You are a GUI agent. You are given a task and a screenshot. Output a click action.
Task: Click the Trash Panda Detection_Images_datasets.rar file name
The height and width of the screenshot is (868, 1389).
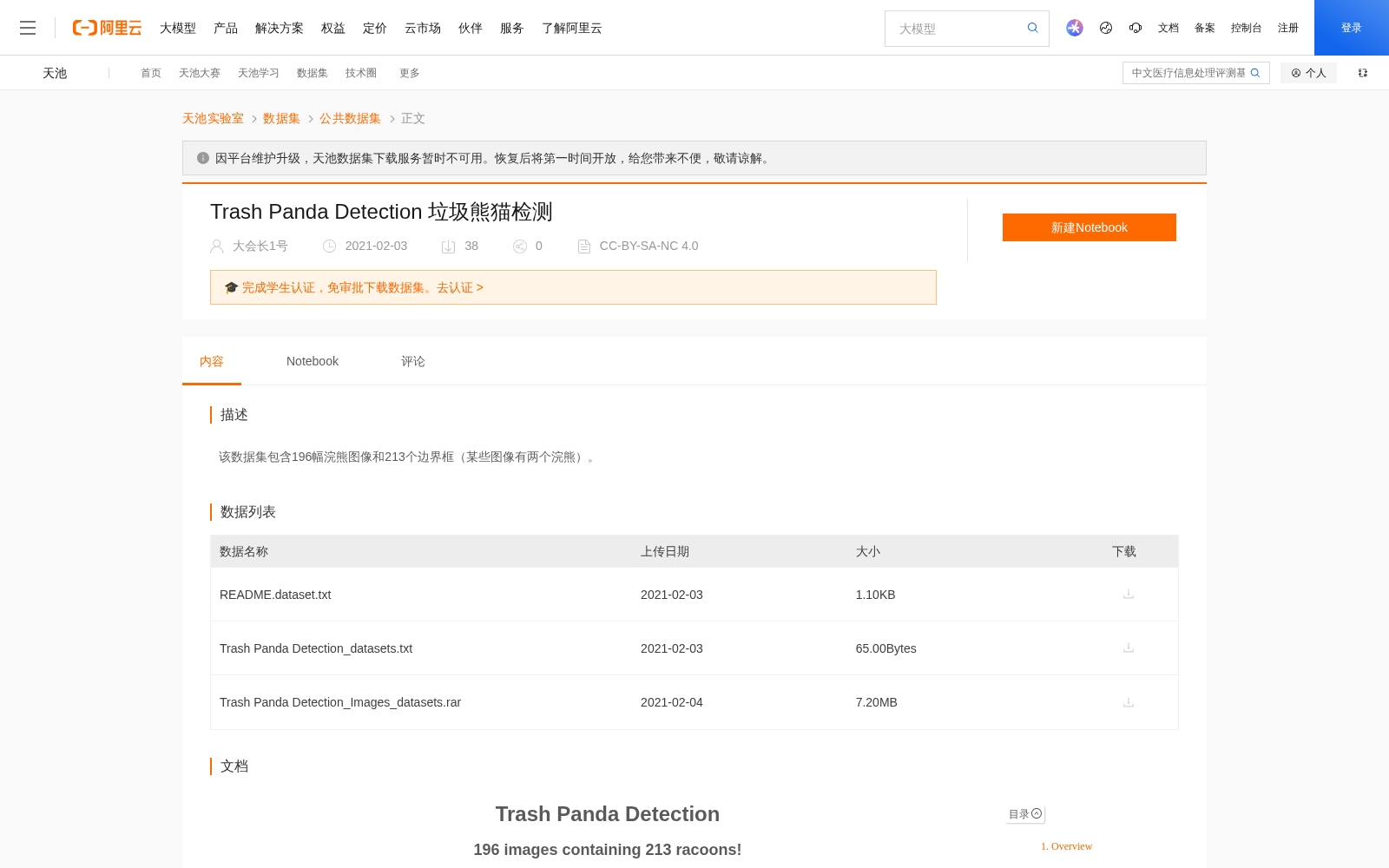pos(340,702)
